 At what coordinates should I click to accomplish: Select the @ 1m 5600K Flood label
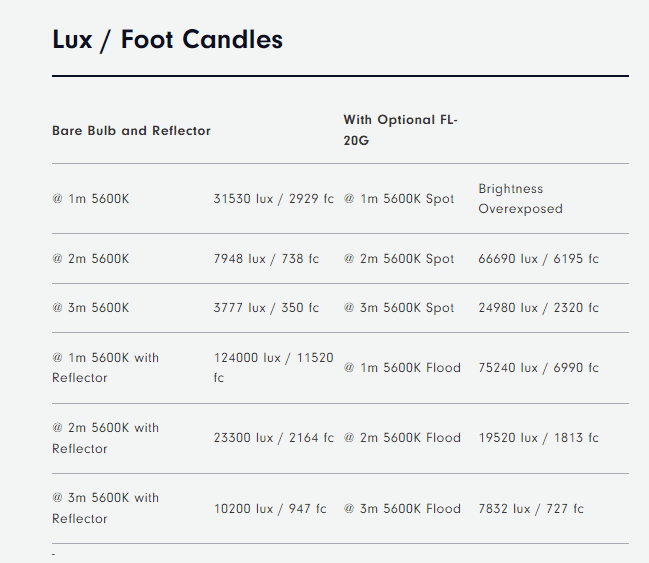point(402,368)
